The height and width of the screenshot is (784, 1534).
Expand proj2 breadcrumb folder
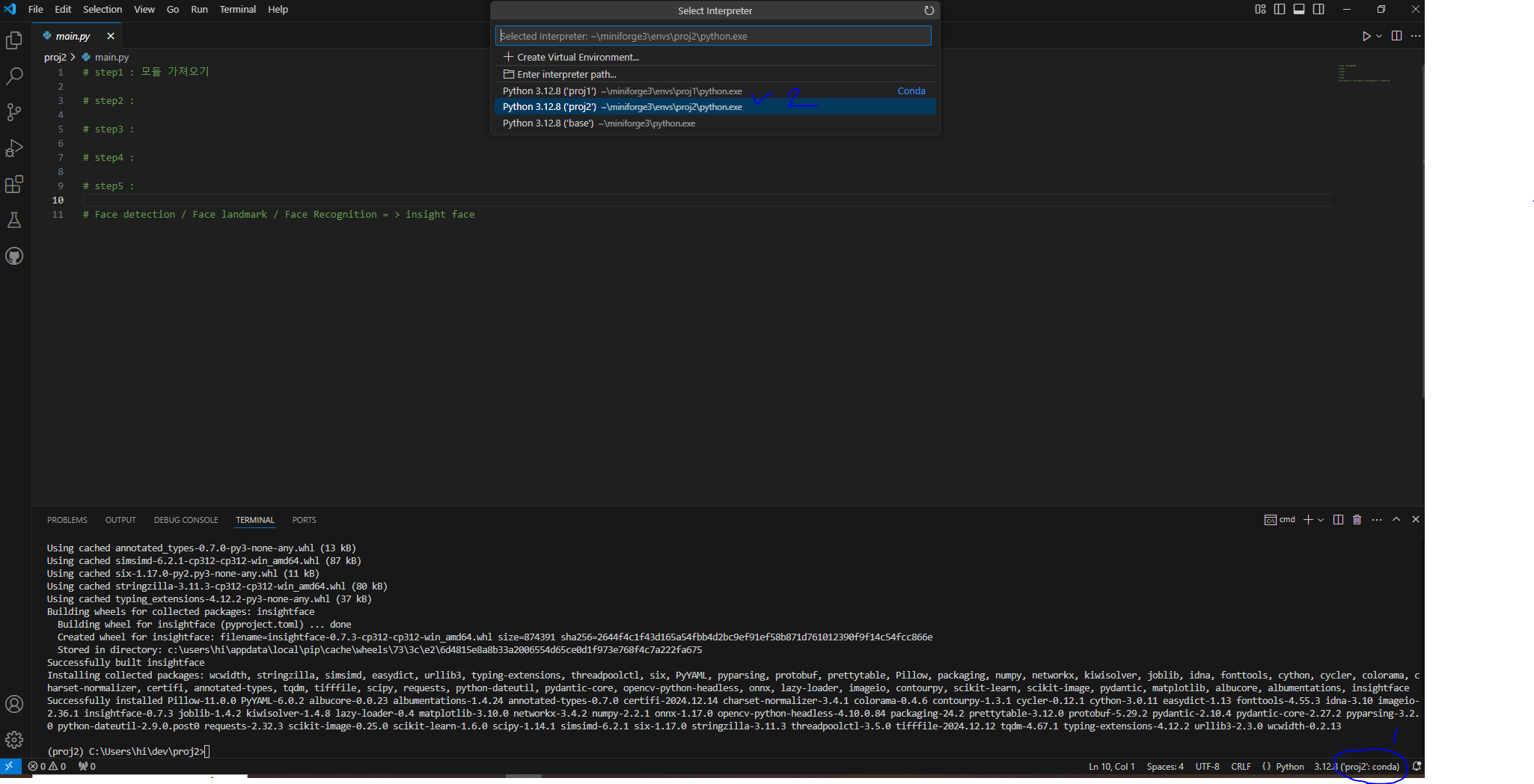(x=55, y=57)
